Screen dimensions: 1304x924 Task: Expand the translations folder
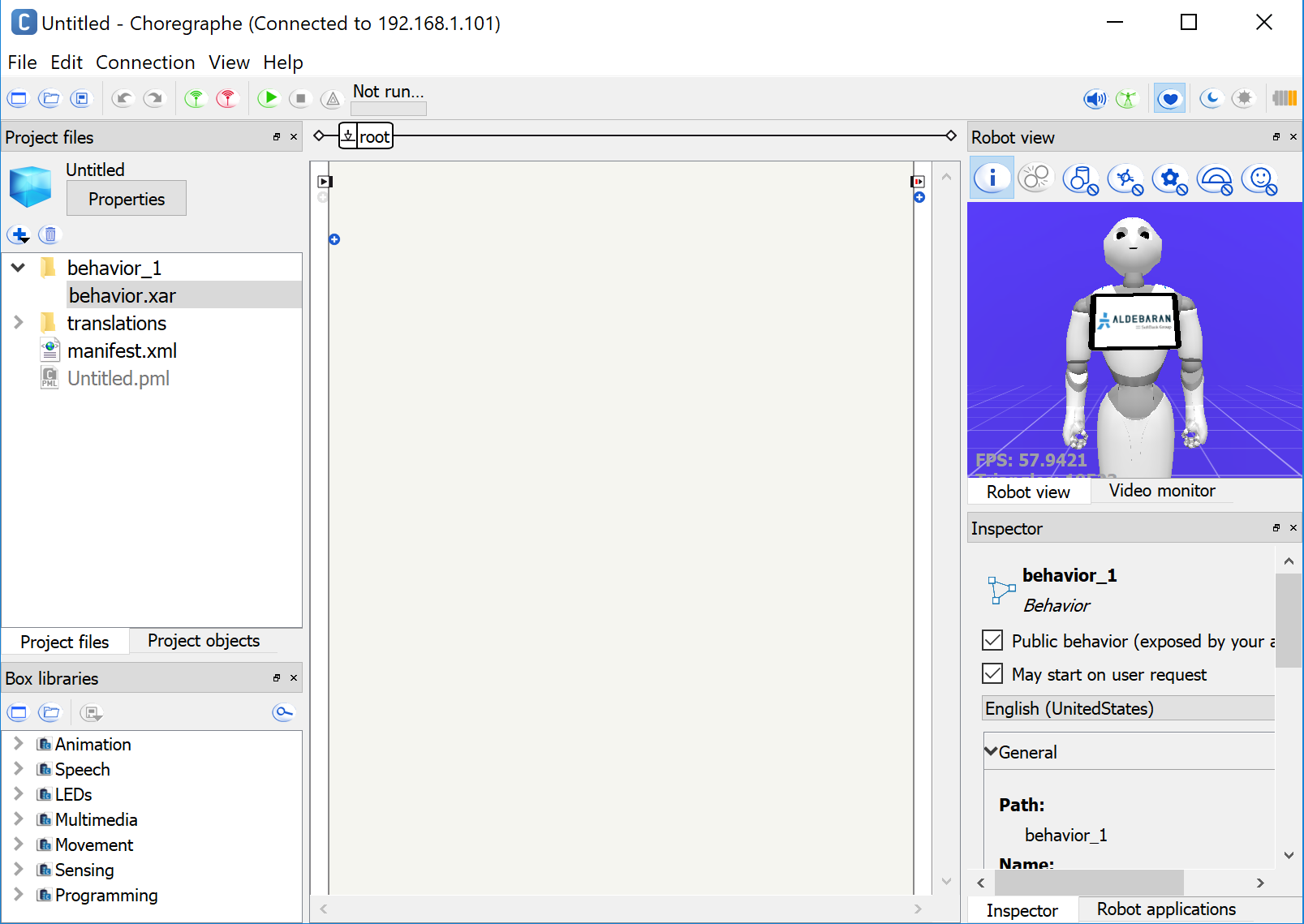click(x=19, y=322)
